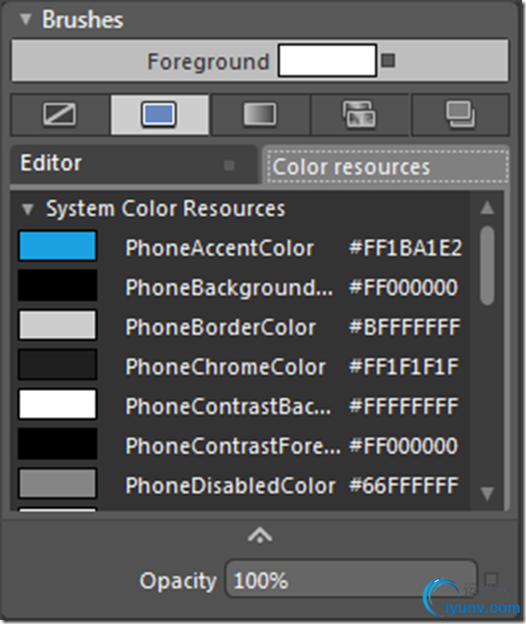
Task: Choose the PhoneAccentColor resource
Action: (240, 248)
